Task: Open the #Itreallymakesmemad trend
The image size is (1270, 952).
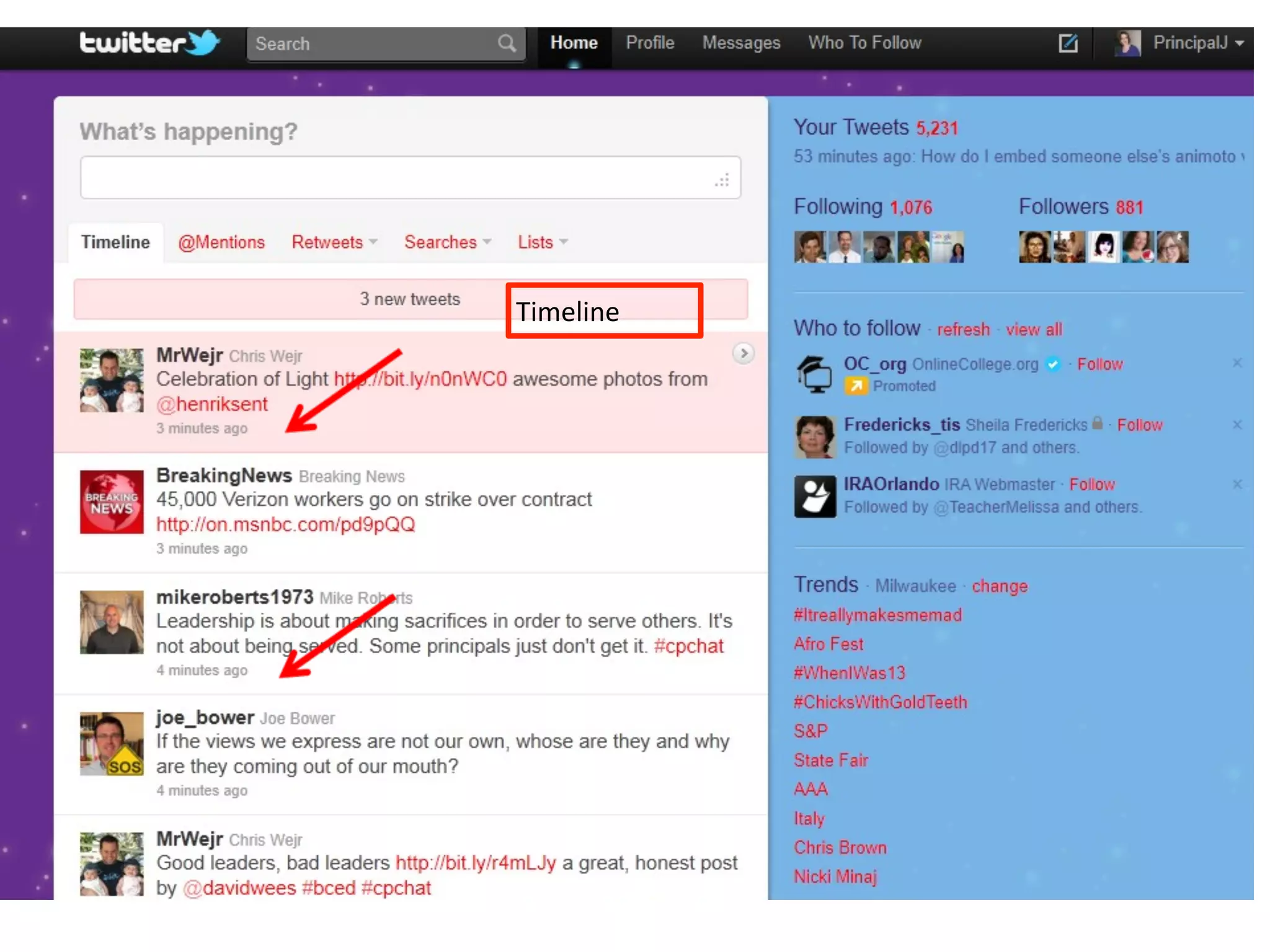Action: (877, 615)
